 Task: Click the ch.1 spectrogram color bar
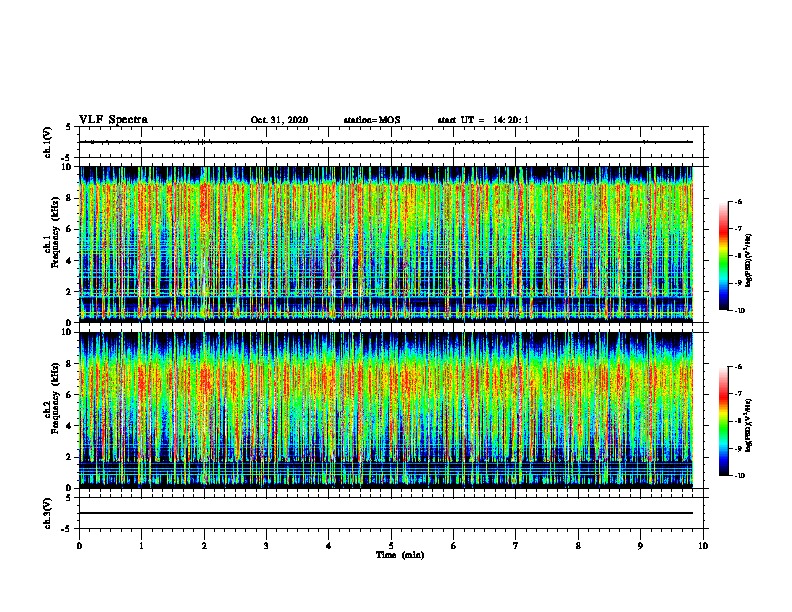[723, 256]
